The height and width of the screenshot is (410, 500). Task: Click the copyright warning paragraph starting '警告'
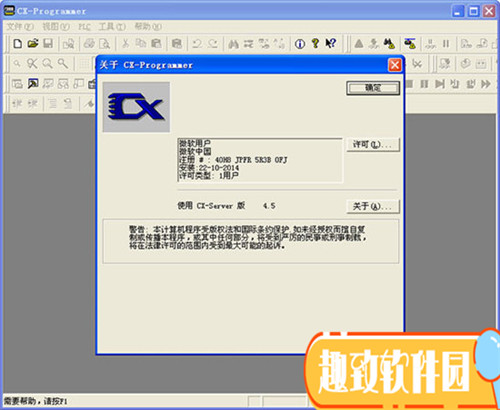[248, 238]
